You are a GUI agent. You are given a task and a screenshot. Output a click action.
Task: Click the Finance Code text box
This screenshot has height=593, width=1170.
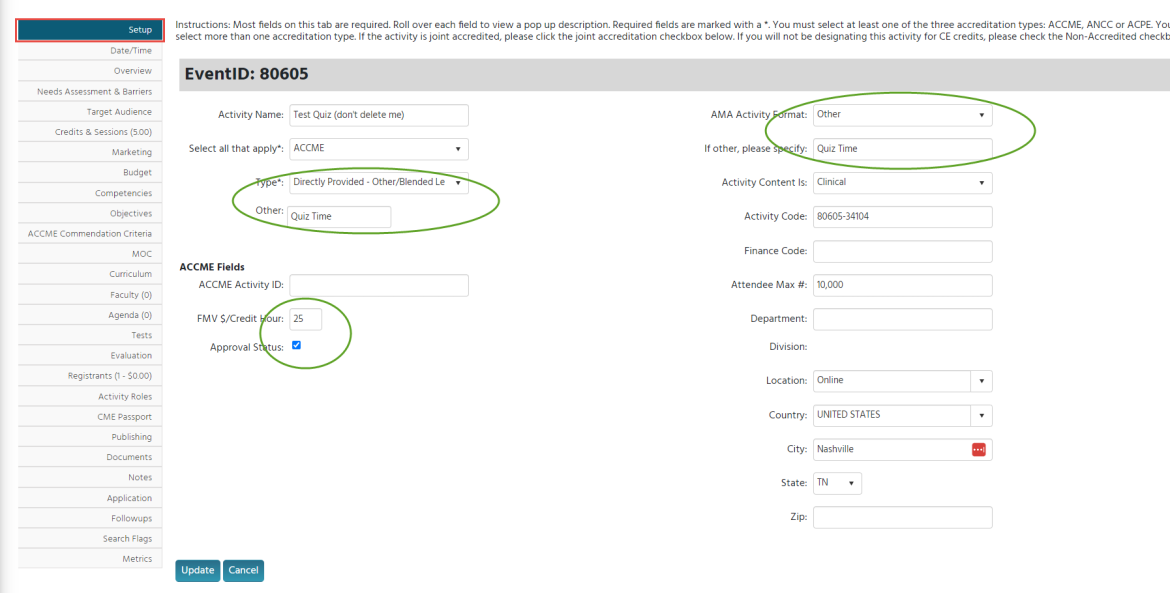point(902,251)
